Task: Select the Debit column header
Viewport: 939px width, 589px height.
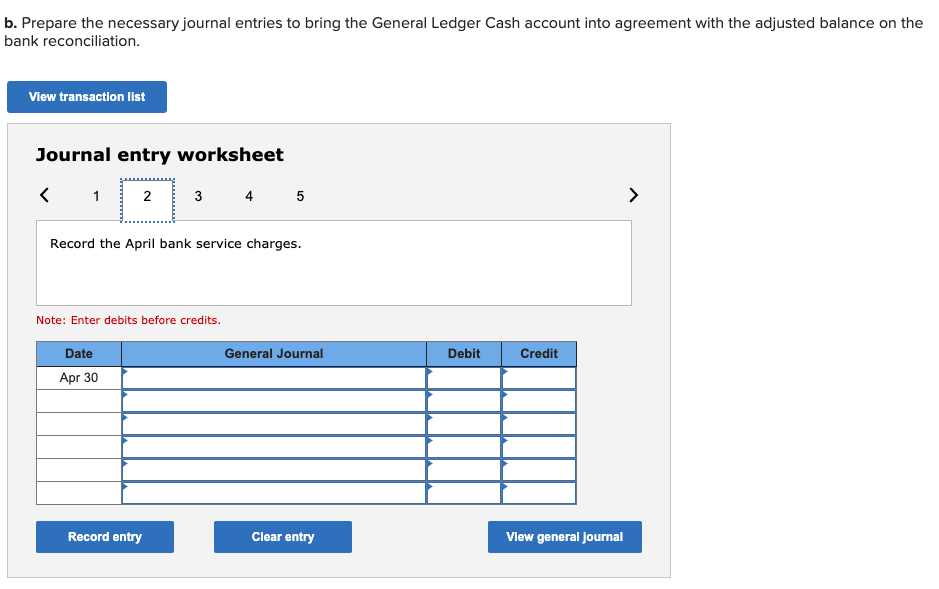Action: [464, 354]
